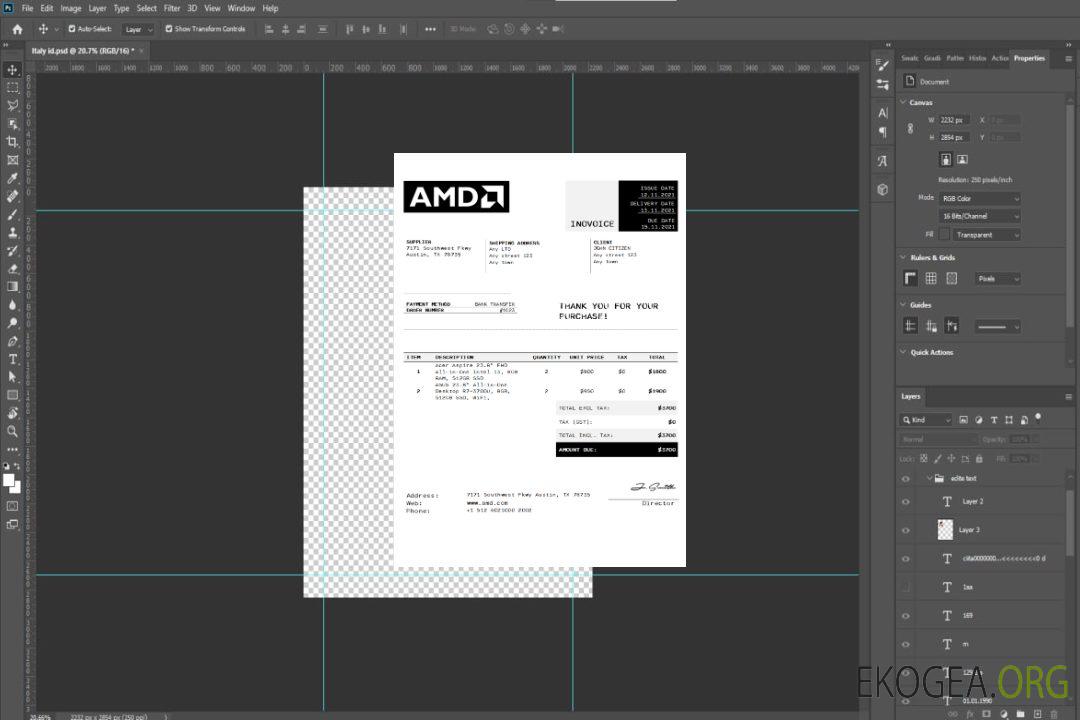Select the Eyedropper tool

[12, 178]
